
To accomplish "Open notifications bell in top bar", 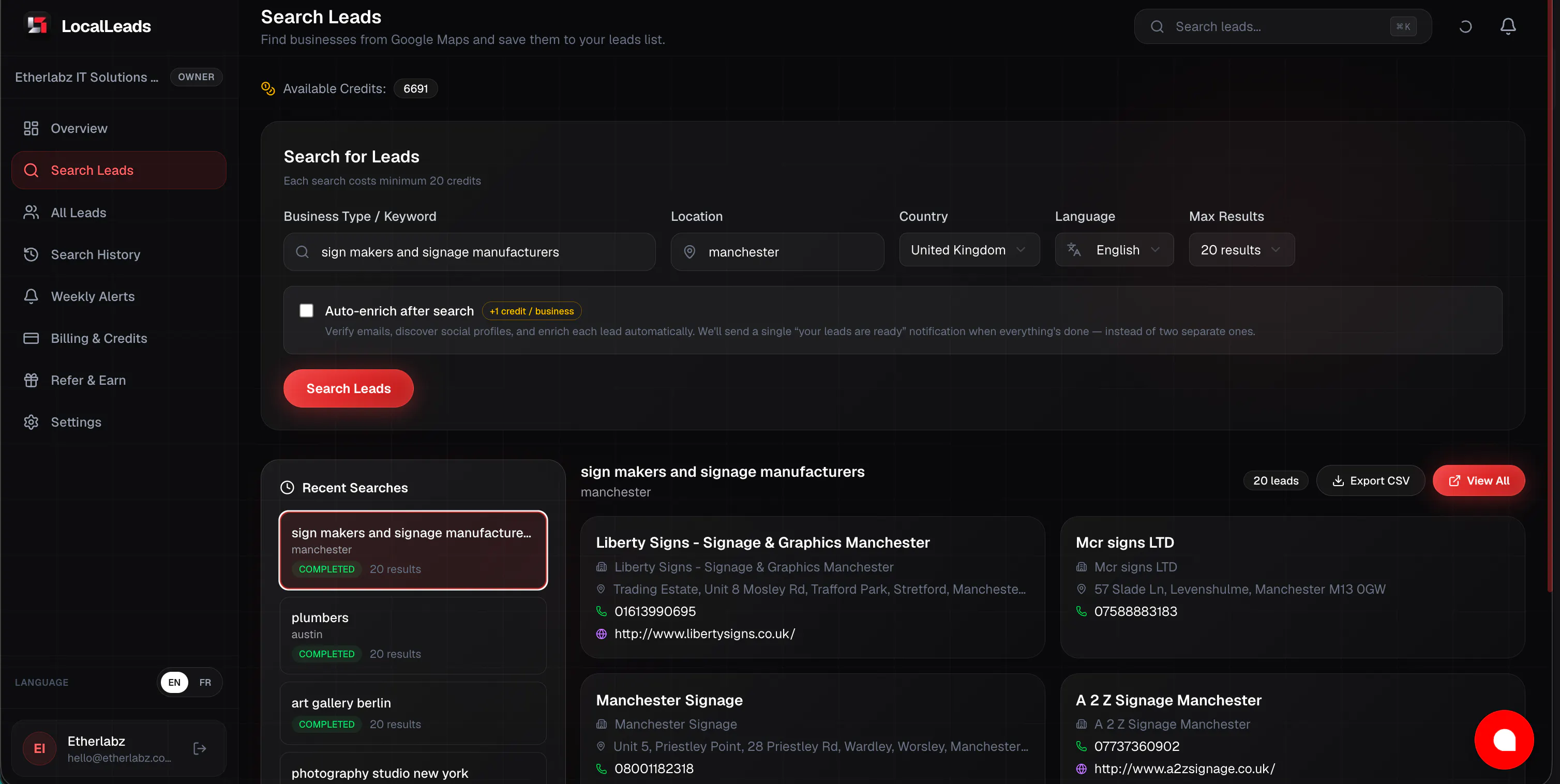I will click(x=1508, y=26).
